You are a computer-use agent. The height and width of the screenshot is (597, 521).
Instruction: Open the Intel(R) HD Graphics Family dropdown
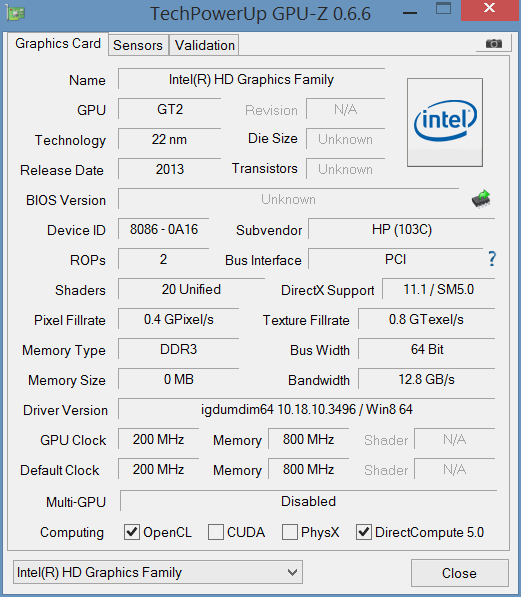[158, 572]
